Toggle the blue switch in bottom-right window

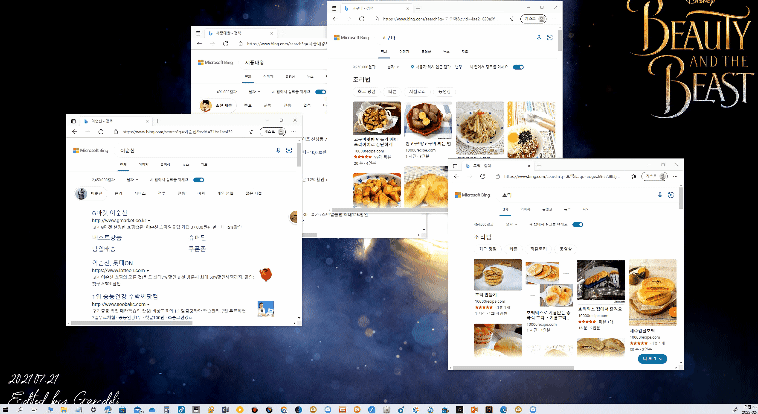click(x=577, y=224)
